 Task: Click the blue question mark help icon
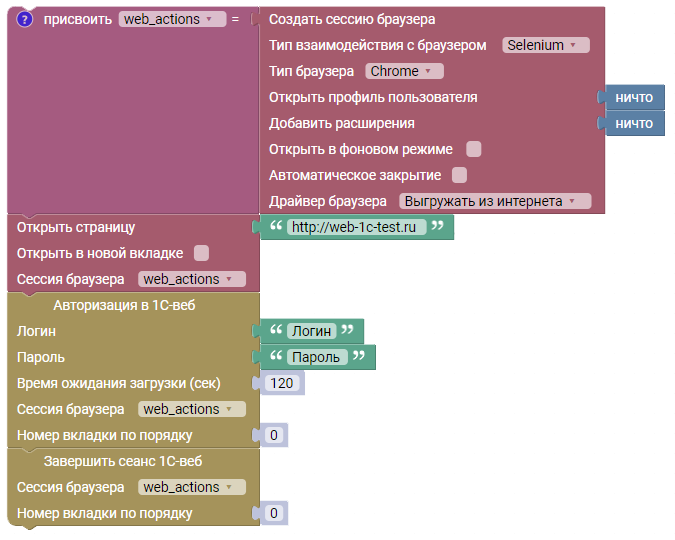[25, 20]
